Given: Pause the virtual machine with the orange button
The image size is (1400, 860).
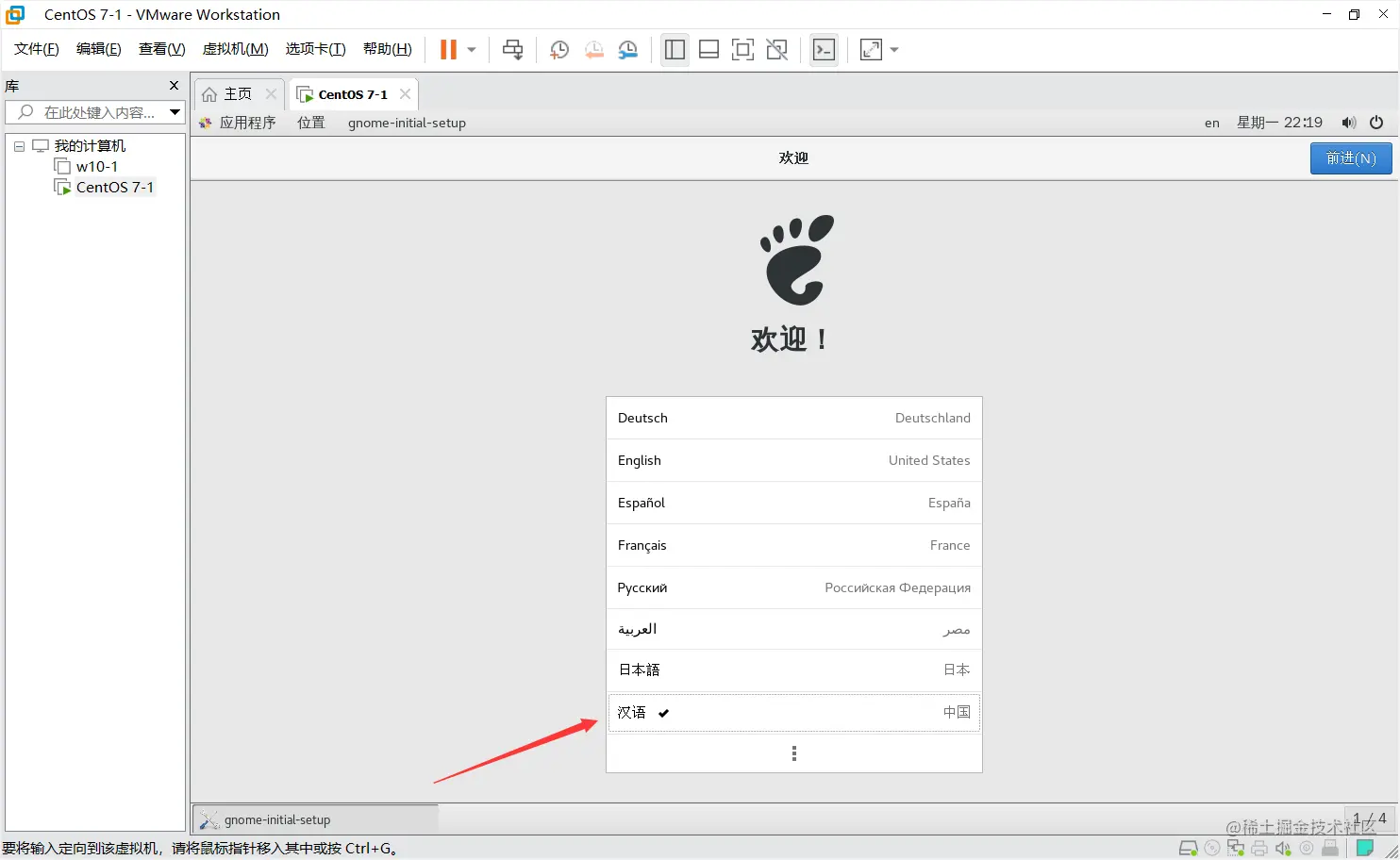Looking at the screenshot, I should [x=448, y=50].
